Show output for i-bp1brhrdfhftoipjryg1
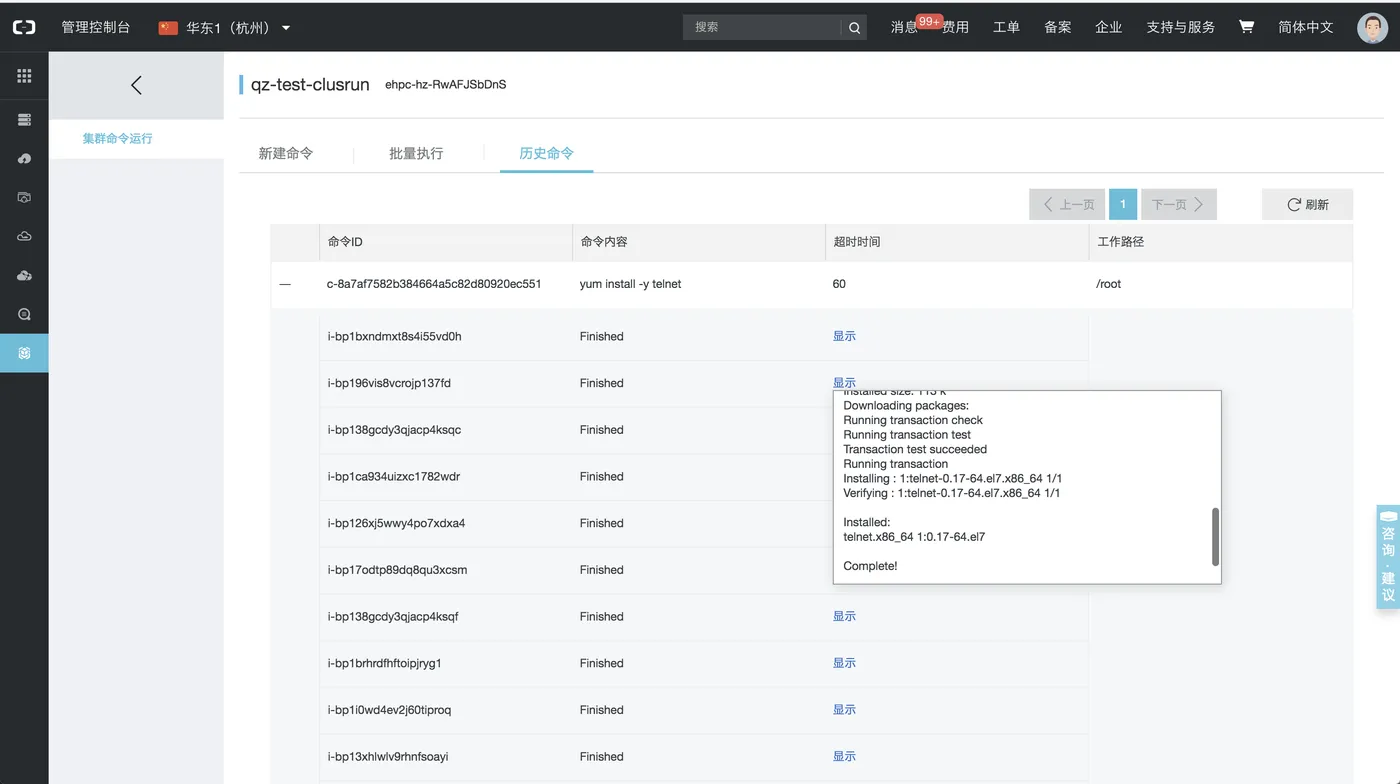Viewport: 1400px width, 784px height. click(844, 663)
